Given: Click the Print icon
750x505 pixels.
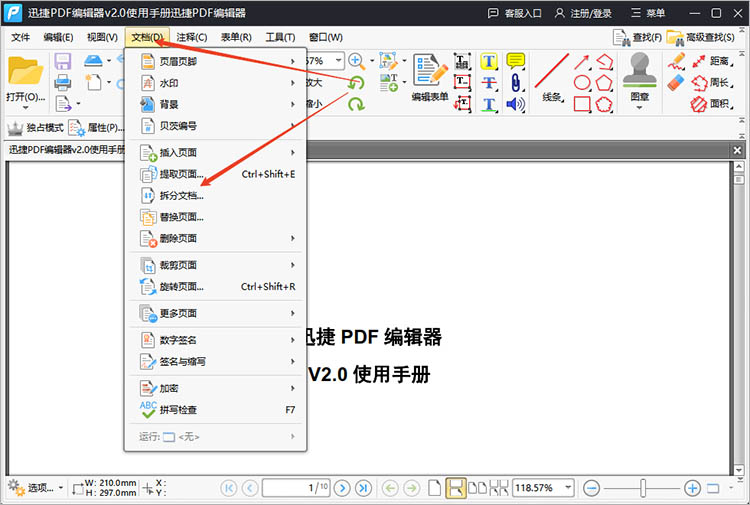Looking at the screenshot, I should tap(63, 83).
